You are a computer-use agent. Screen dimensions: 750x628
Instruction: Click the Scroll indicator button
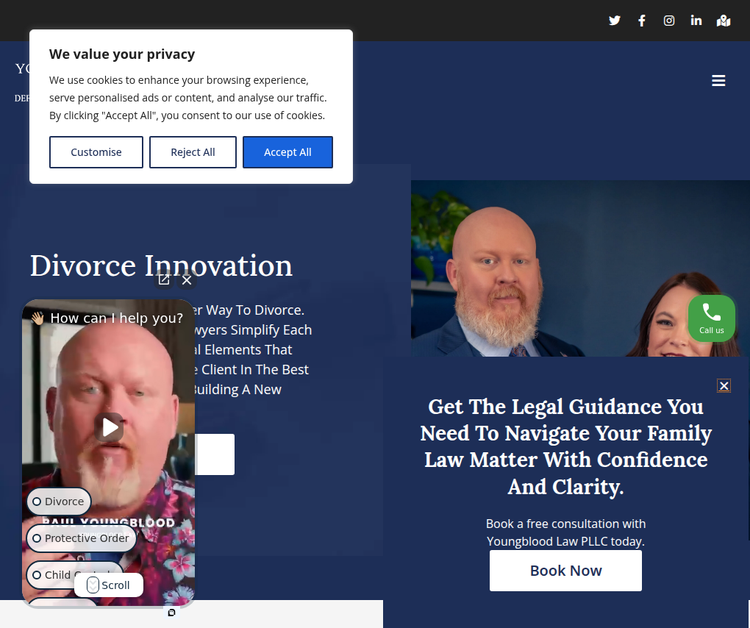(109, 585)
